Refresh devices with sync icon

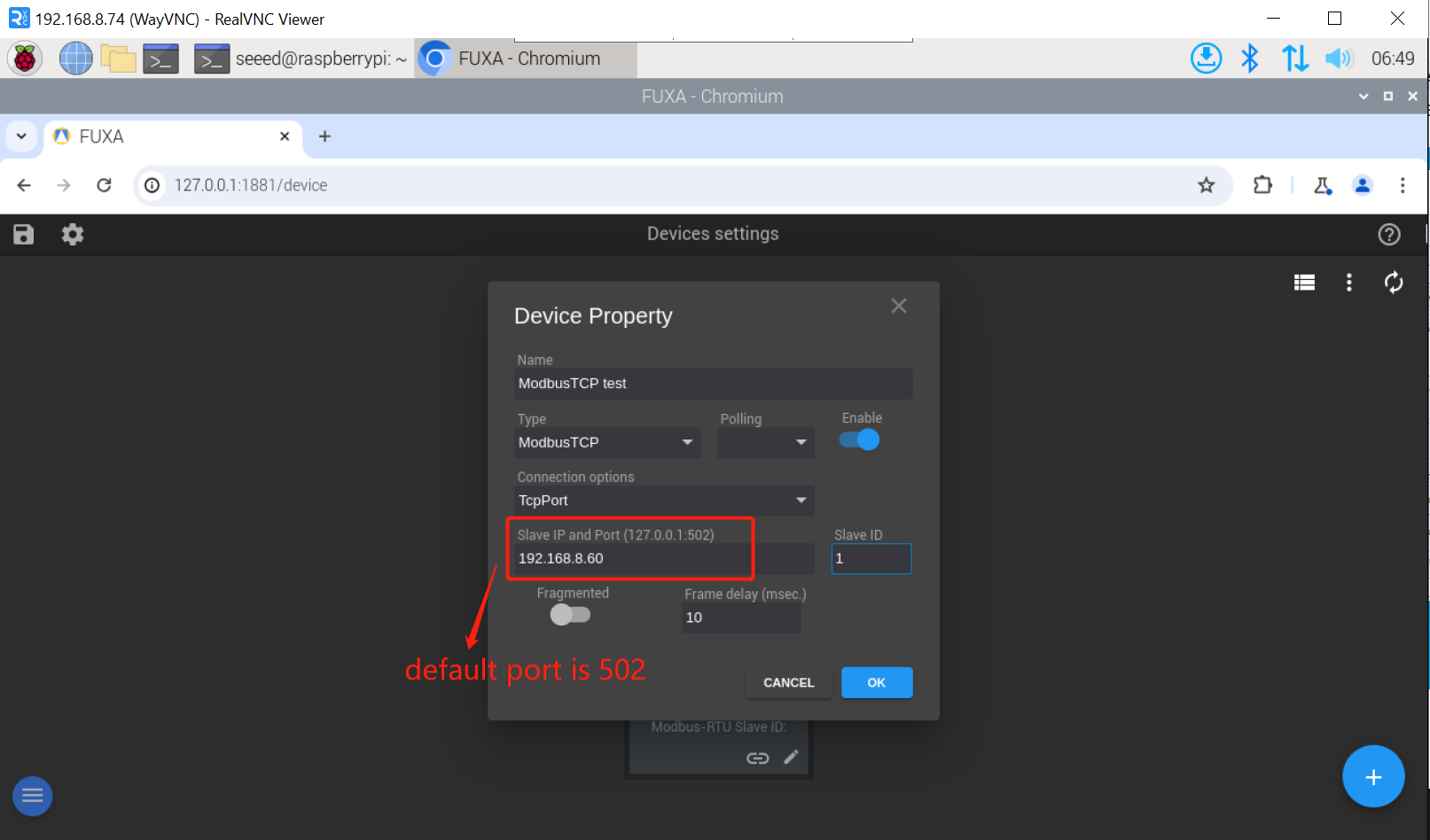click(x=1394, y=283)
